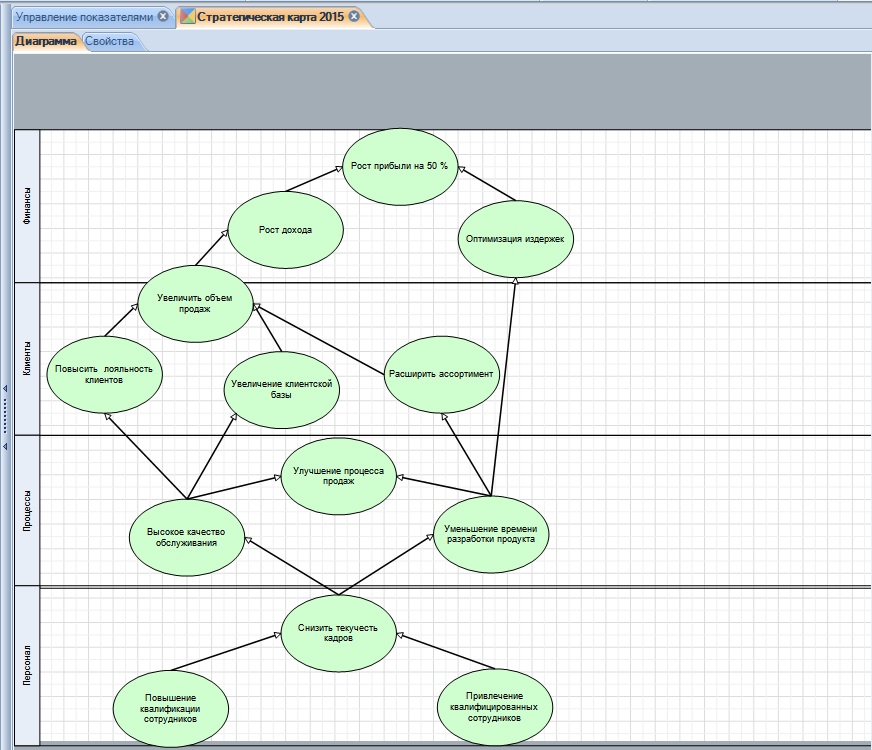Click the Оптимизация издержек node

516,240
